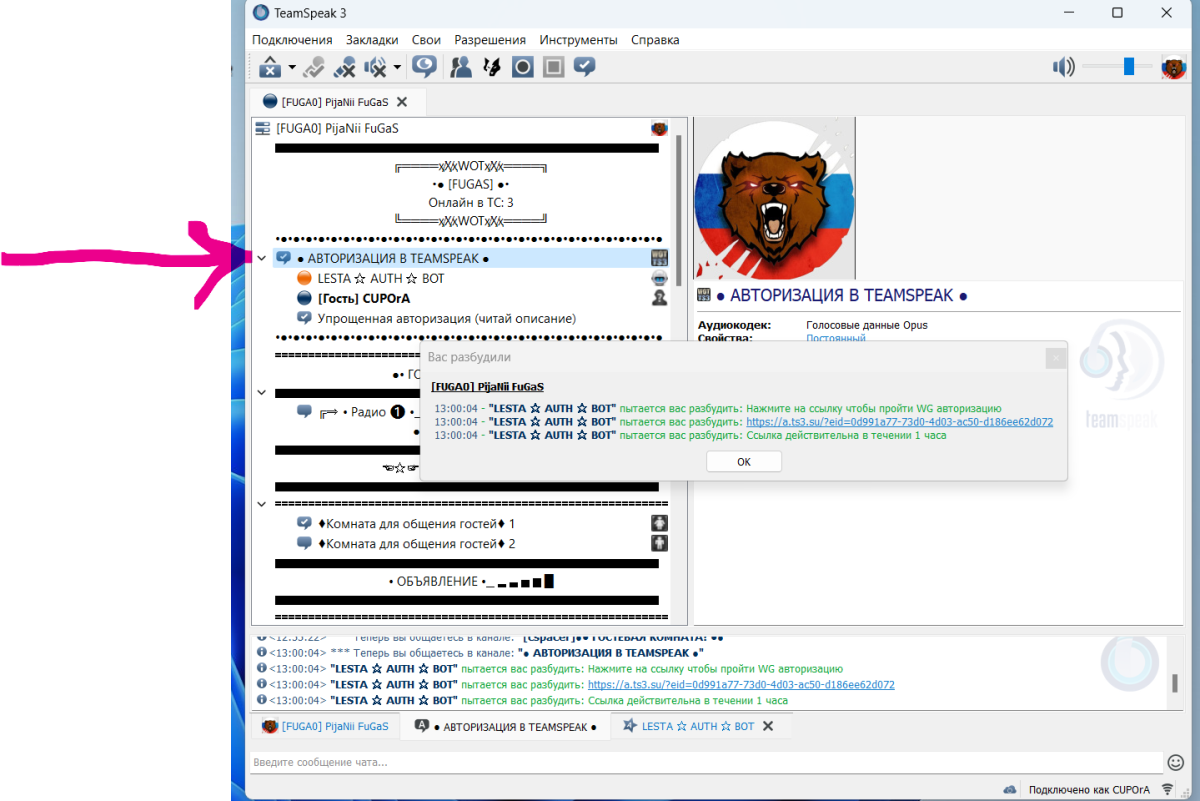The width and height of the screenshot is (1200, 801).
Task: Close the LESTA AUTH BOT chat tab
Action: click(768, 727)
